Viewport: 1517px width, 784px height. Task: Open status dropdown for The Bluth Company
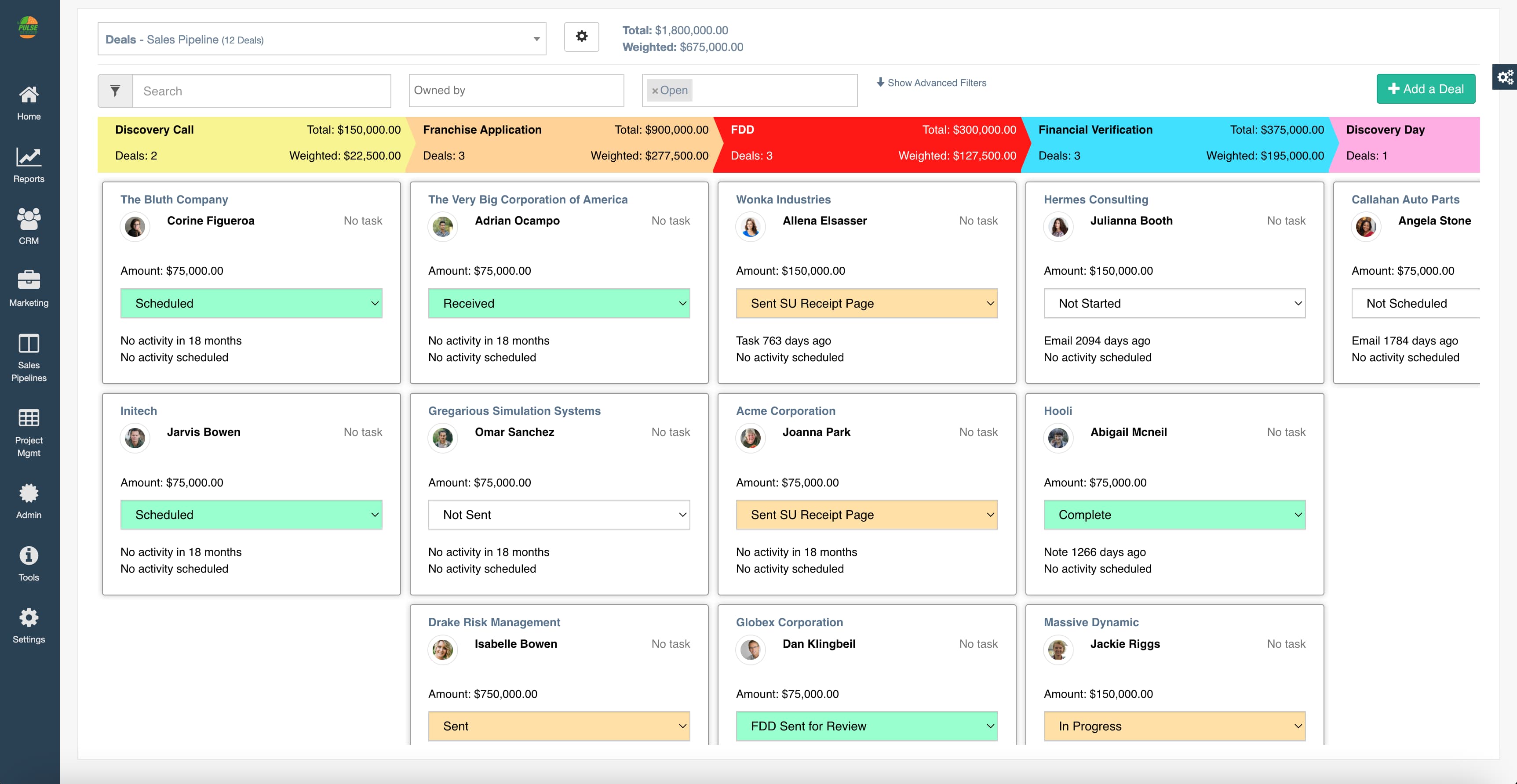(x=252, y=303)
